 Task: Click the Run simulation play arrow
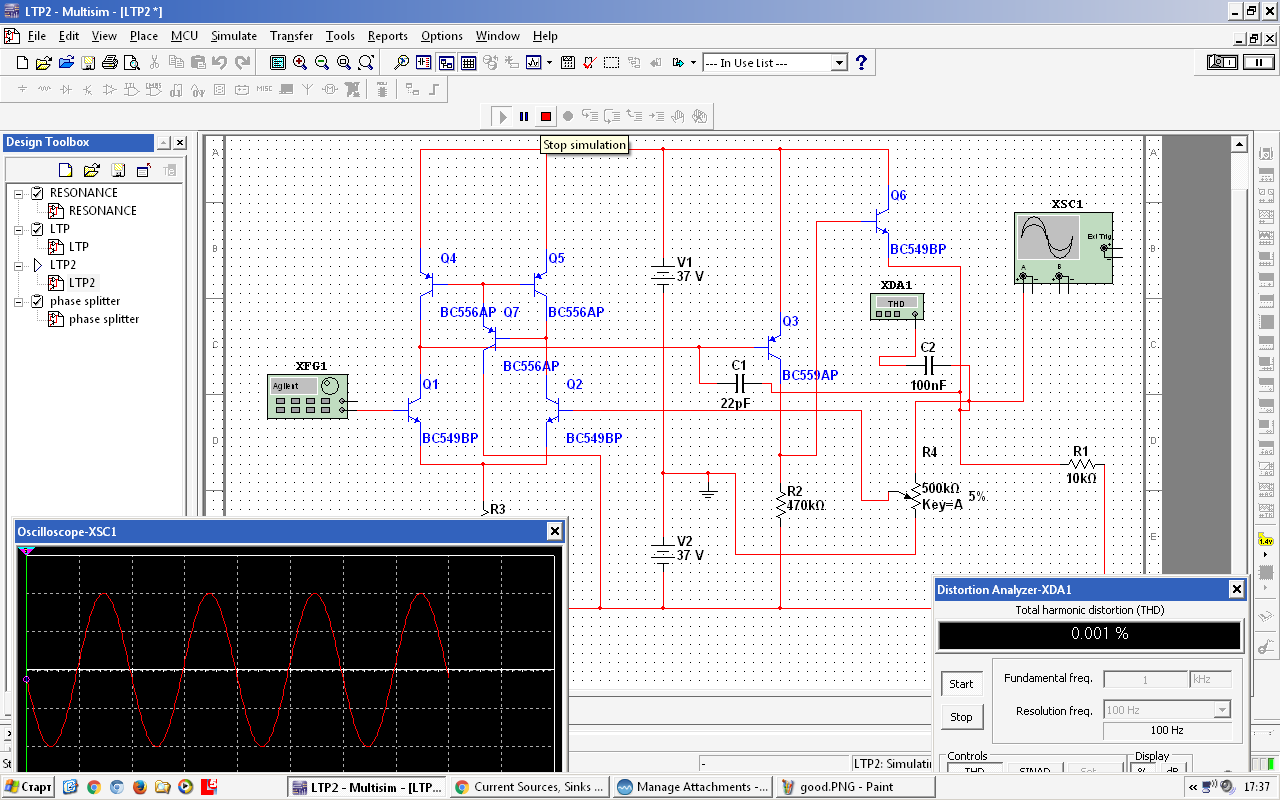pyautogui.click(x=503, y=116)
